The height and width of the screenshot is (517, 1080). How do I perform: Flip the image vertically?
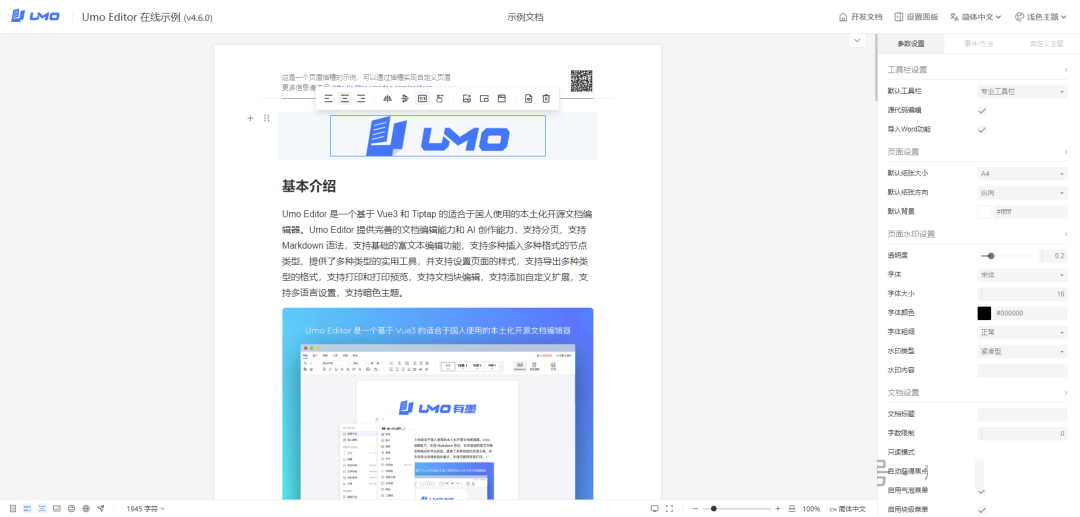404,98
